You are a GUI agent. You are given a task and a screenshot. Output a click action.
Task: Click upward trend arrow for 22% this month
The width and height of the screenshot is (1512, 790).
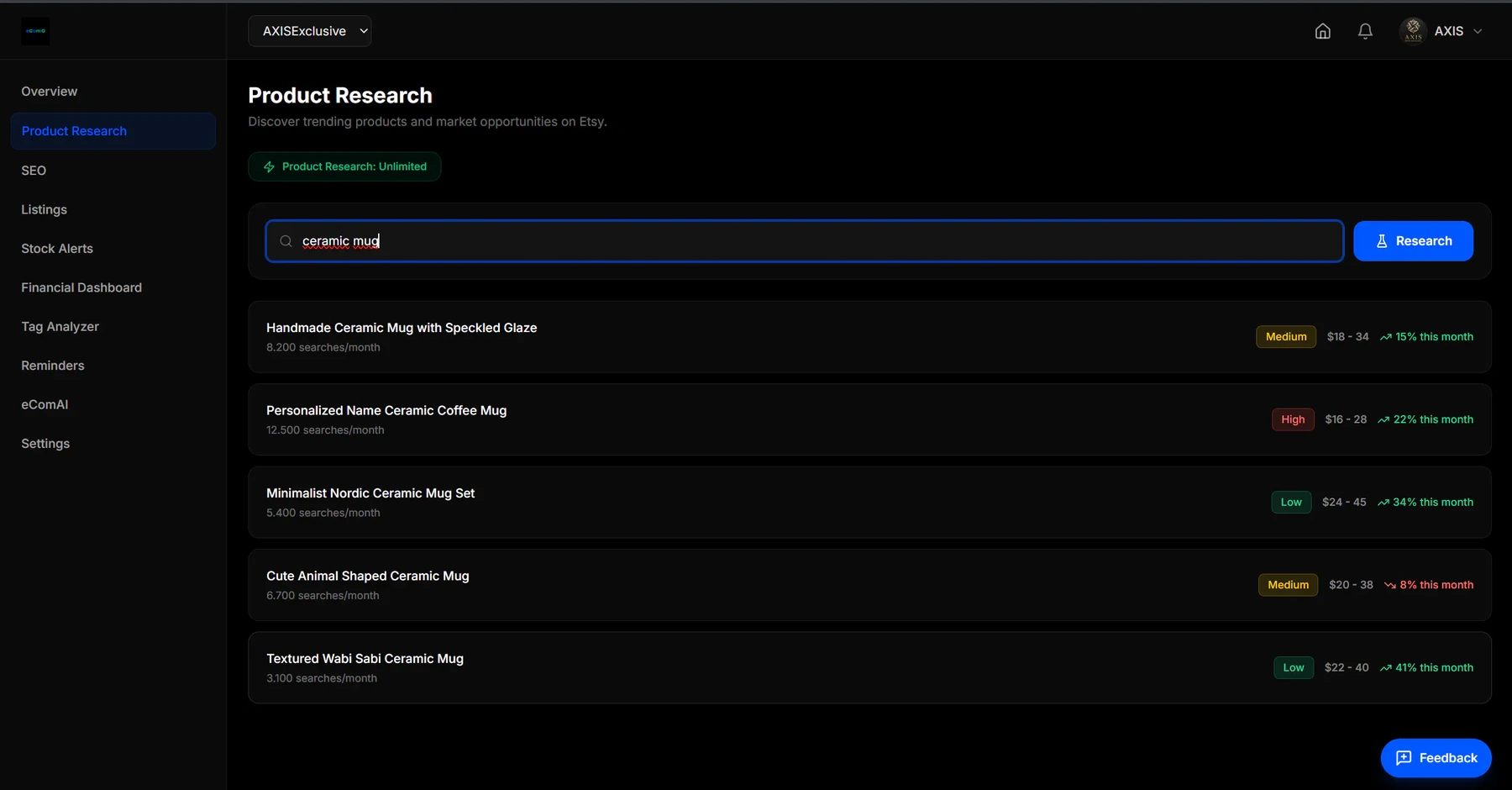point(1383,419)
